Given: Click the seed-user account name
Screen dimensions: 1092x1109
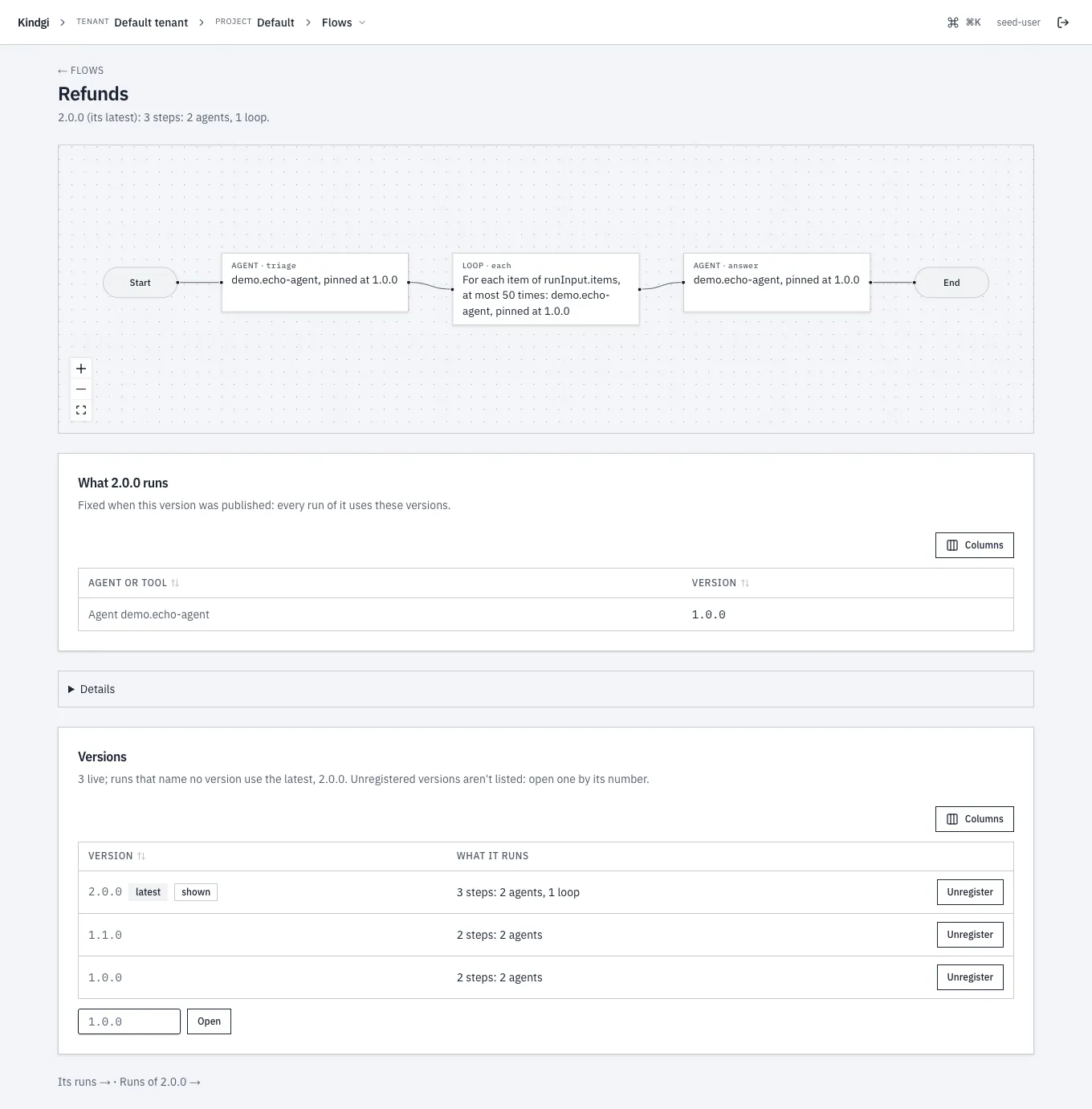Looking at the screenshot, I should [x=1018, y=22].
